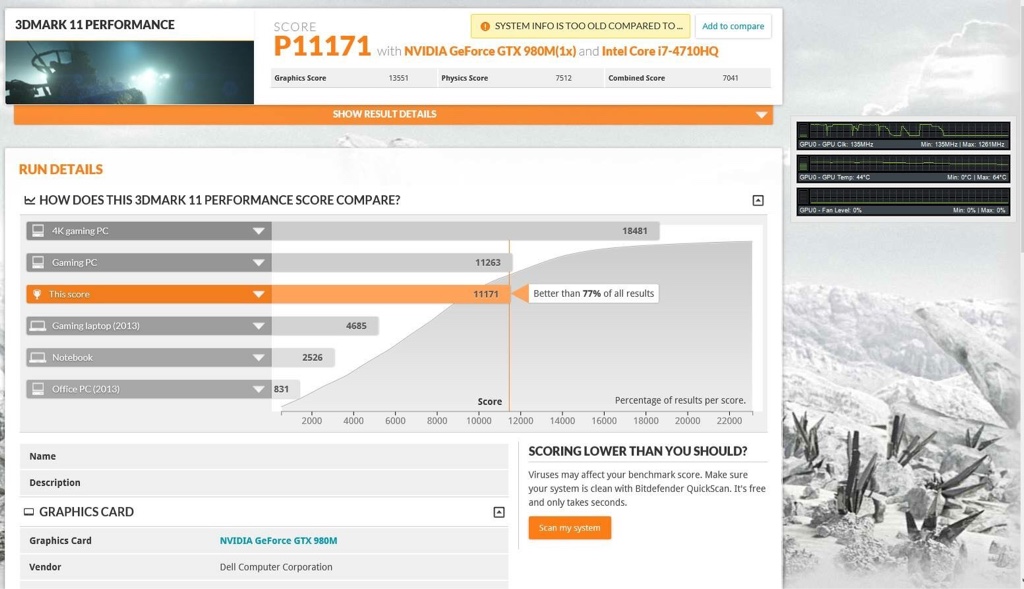
Task: Click the RUN DETAILS heading
Action: (61, 169)
